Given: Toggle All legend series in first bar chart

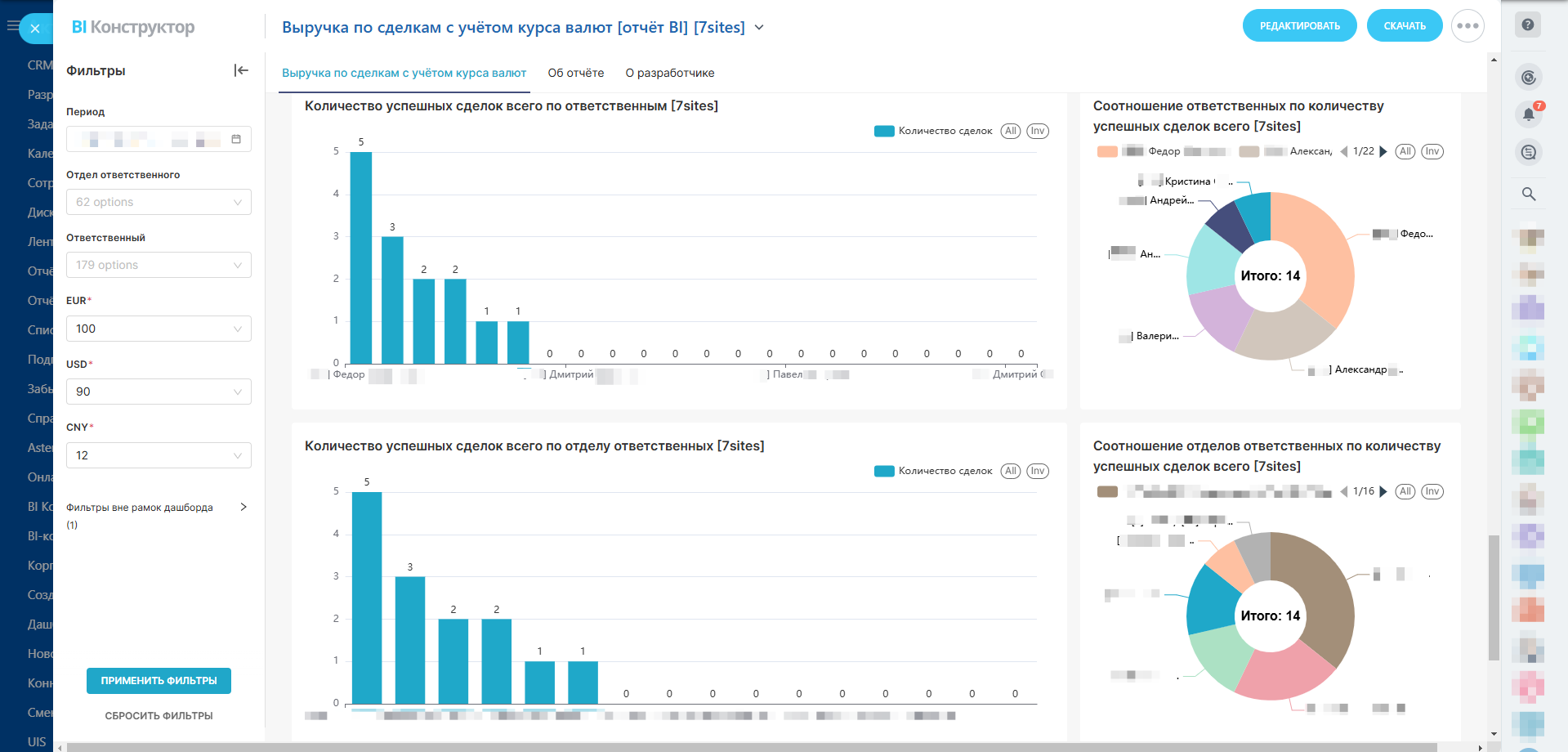Looking at the screenshot, I should (x=1011, y=131).
